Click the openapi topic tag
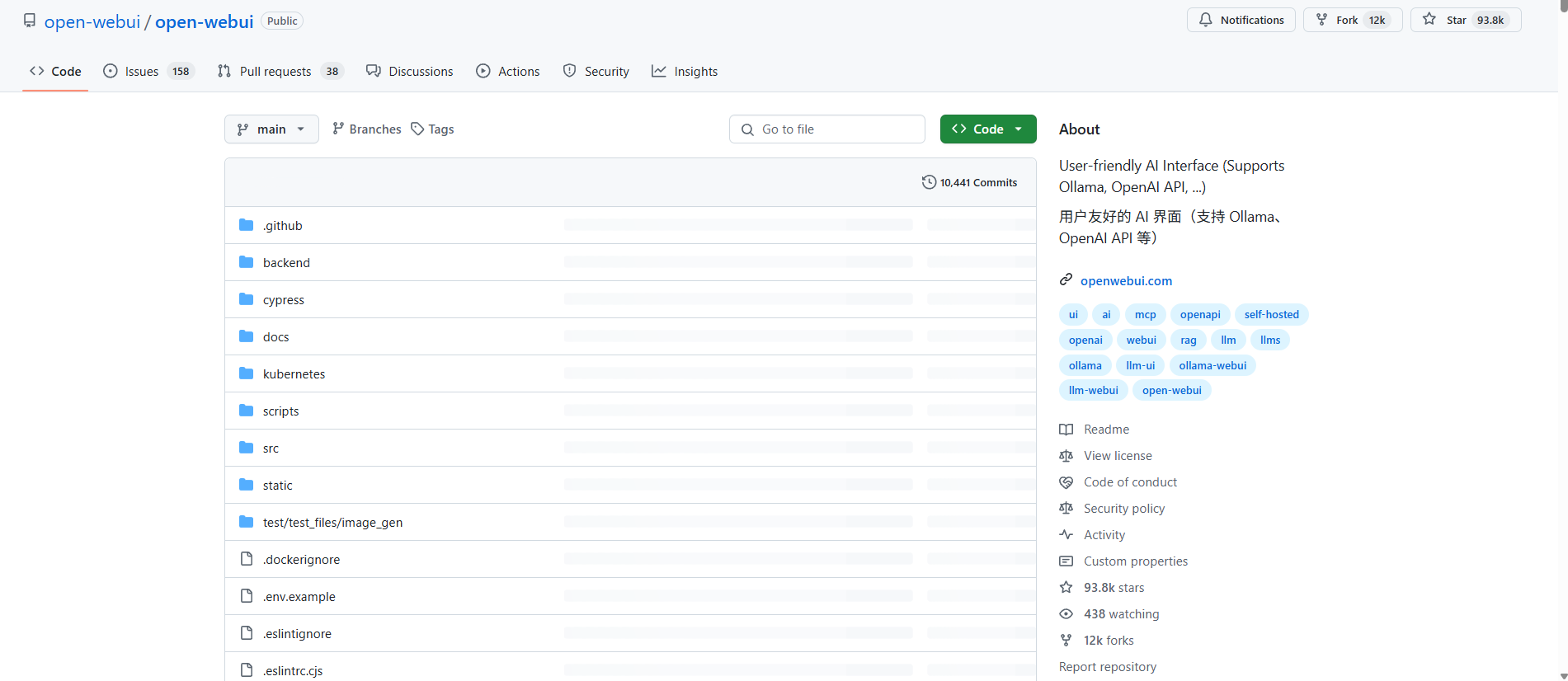 [x=1200, y=315]
